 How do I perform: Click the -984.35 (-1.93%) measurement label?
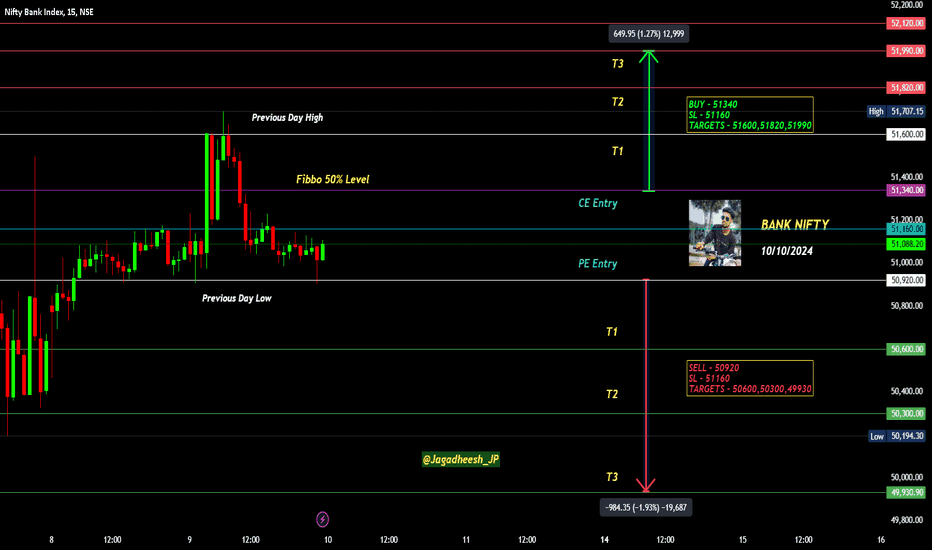click(x=646, y=508)
